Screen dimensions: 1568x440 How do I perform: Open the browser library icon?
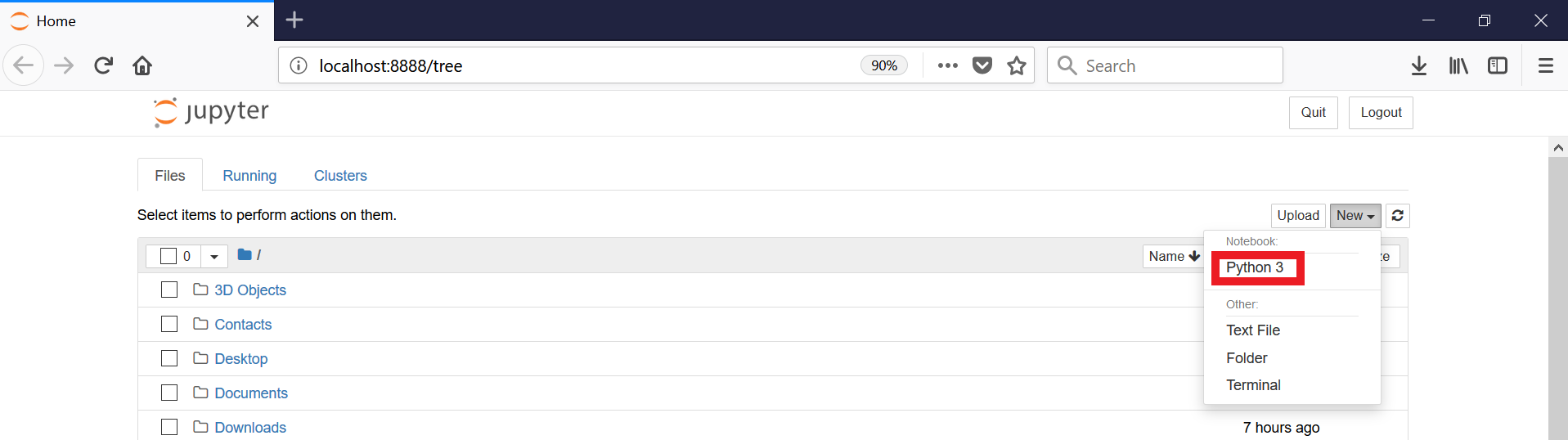(1458, 65)
